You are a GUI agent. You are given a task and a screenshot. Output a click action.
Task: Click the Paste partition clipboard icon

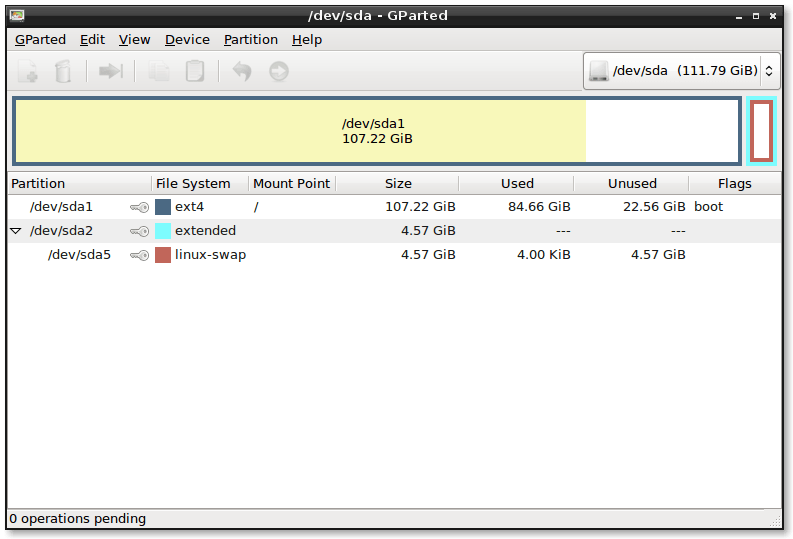(195, 71)
